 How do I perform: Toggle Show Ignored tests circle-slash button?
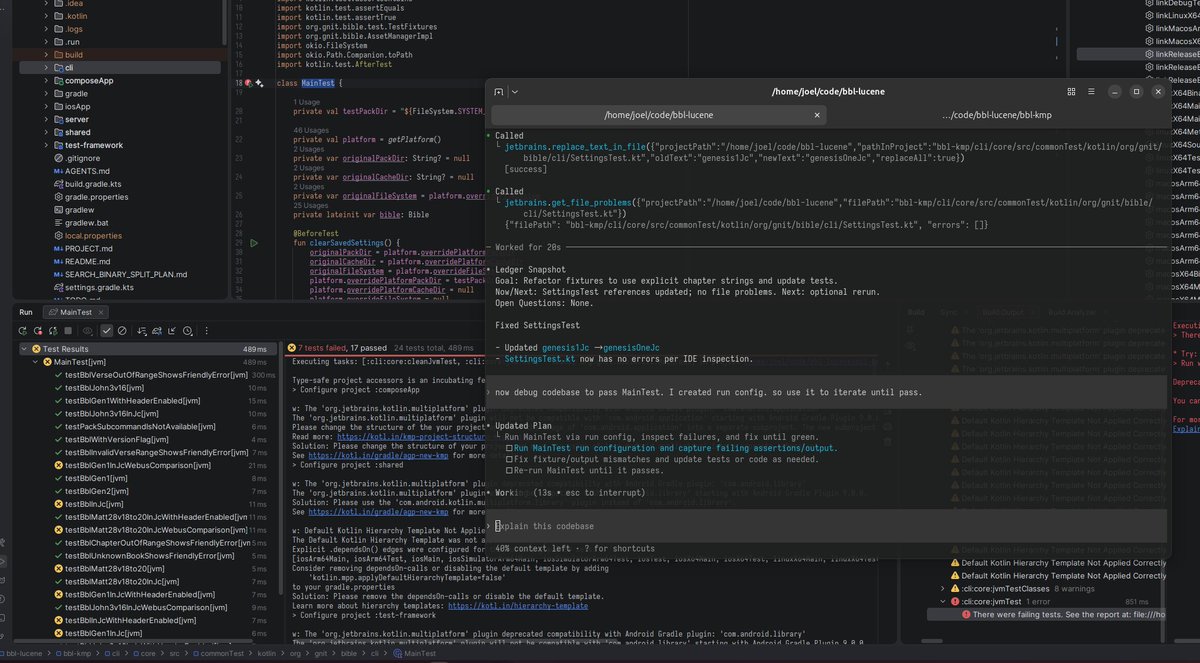(122, 330)
